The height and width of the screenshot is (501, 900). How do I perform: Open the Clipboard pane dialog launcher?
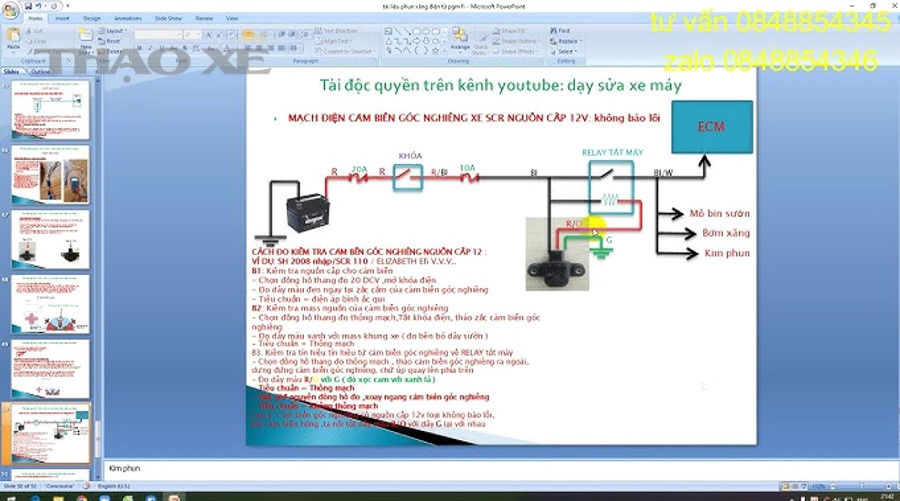pos(68,60)
